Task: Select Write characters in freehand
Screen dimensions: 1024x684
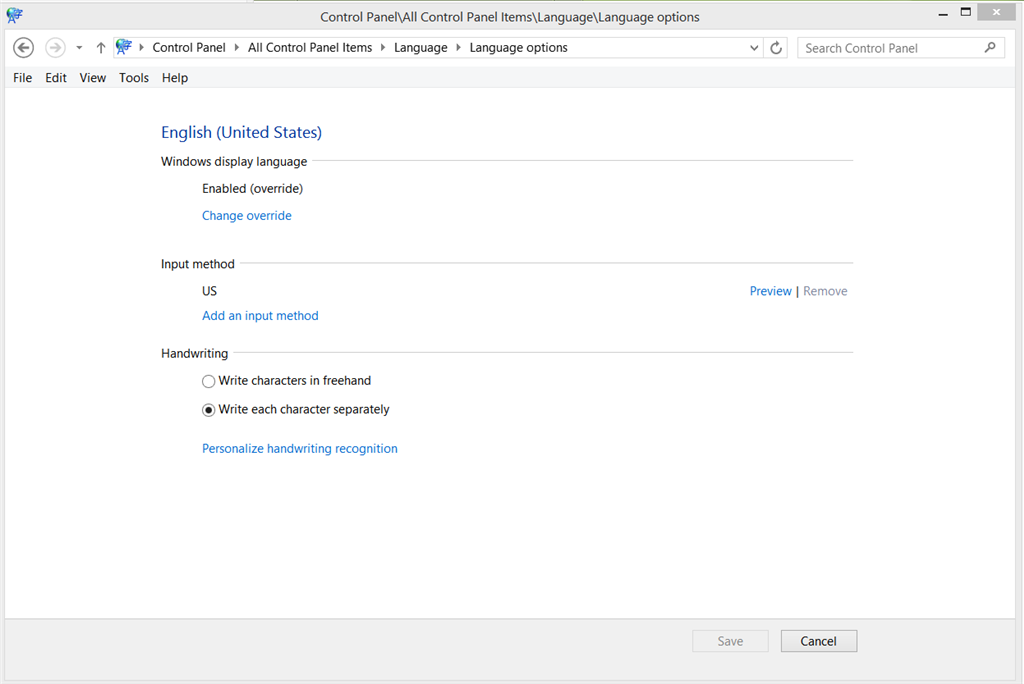Action: tap(208, 381)
